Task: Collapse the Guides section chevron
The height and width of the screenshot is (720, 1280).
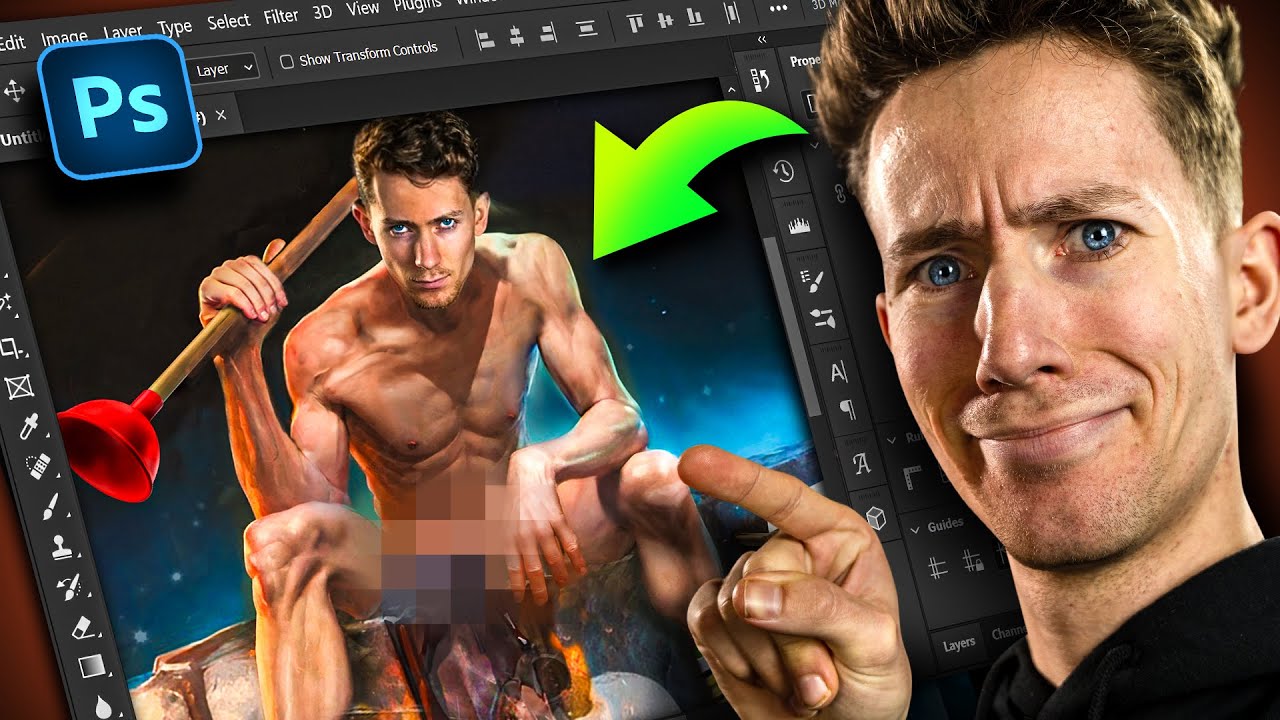Action: (913, 528)
